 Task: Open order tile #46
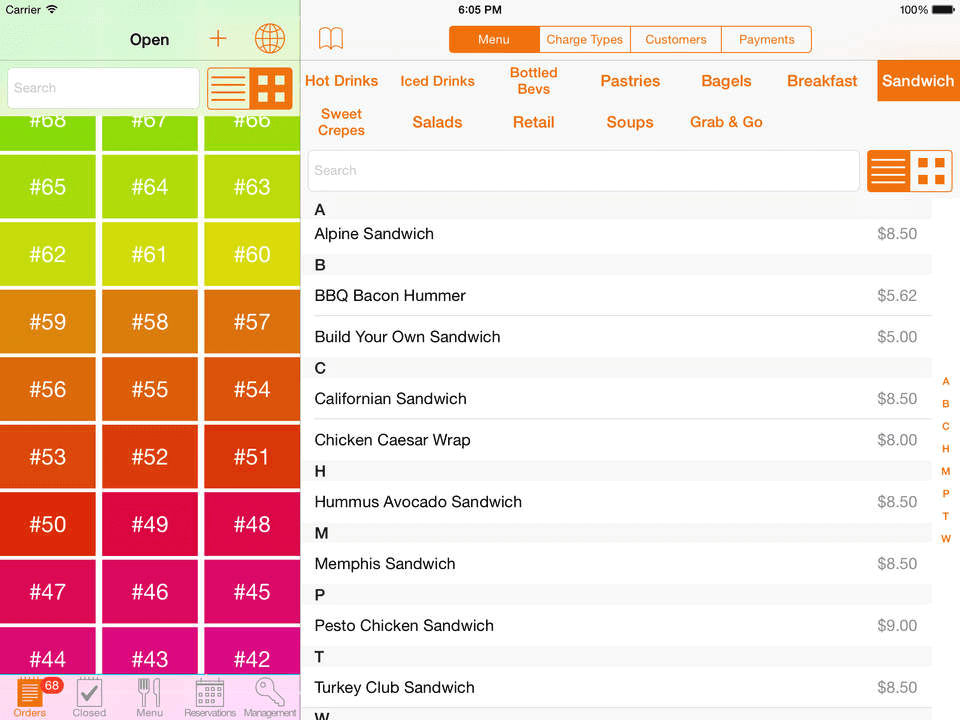click(150, 592)
